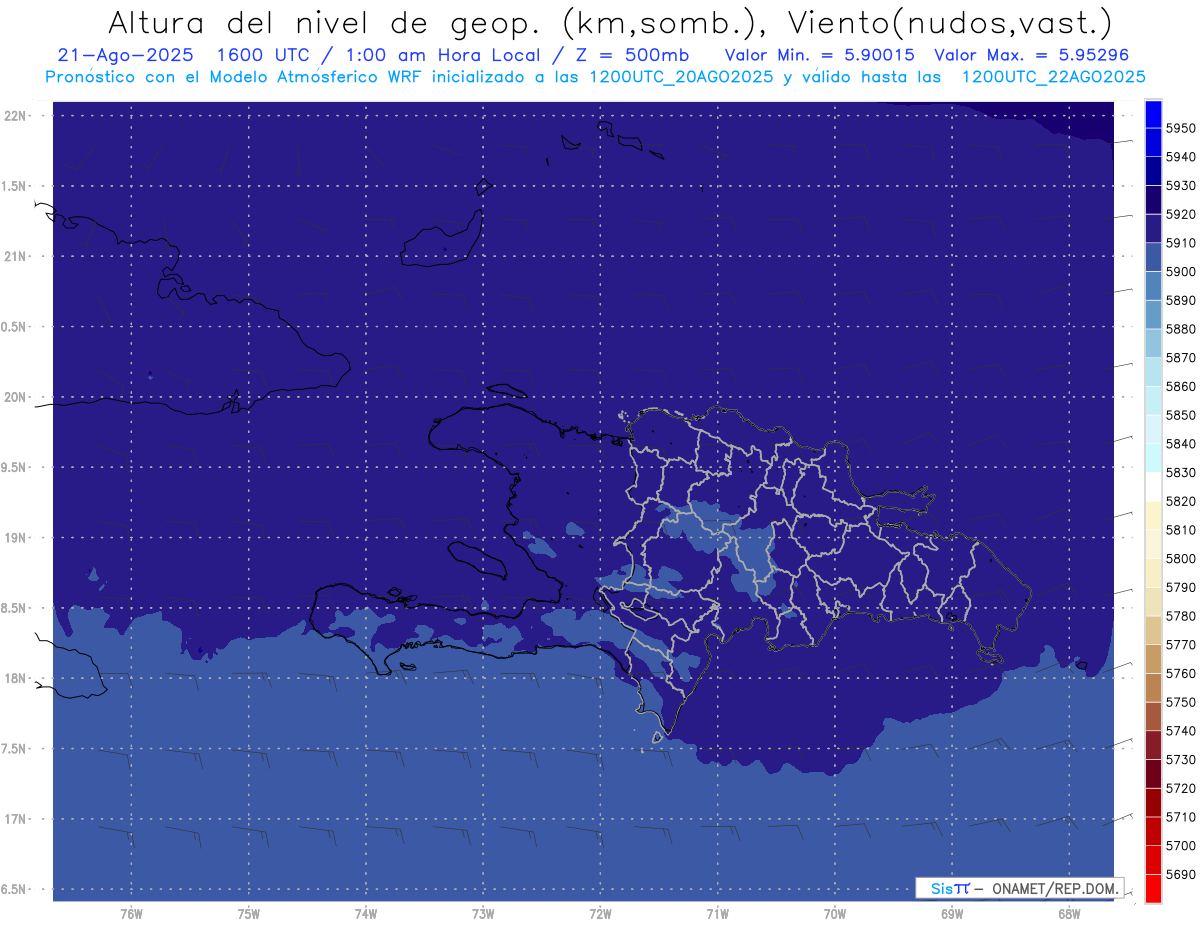The height and width of the screenshot is (927, 1200).
Task: Click the '1200UTC_20AGO2025' initialization text
Action: click(x=681, y=77)
